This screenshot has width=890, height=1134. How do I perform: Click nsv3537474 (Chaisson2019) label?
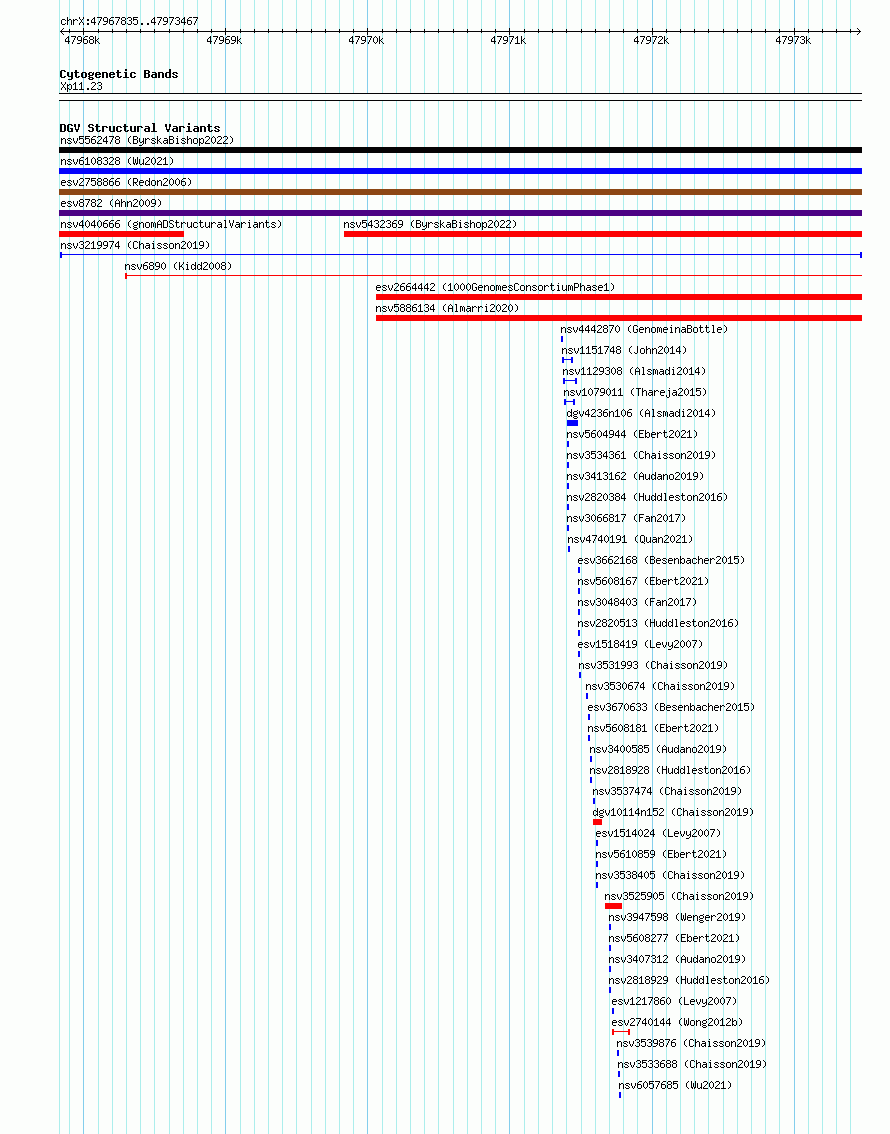667,790
